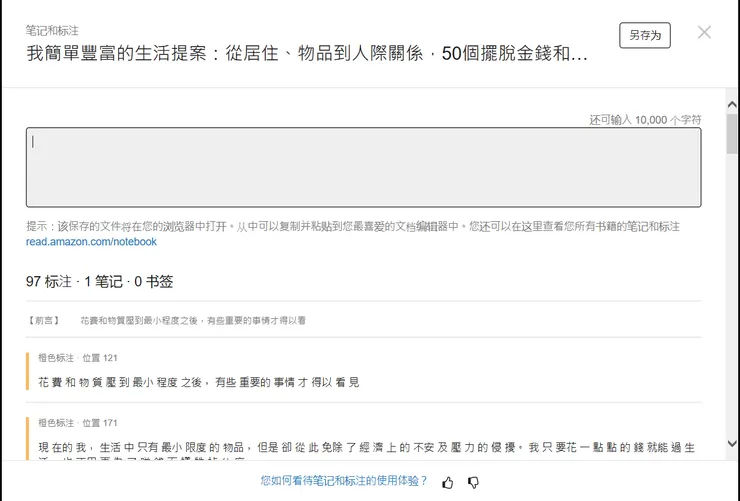Viewport: 740px width, 501px height.
Task: Open the read.amazon.com/notebook link
Action: pos(91,242)
